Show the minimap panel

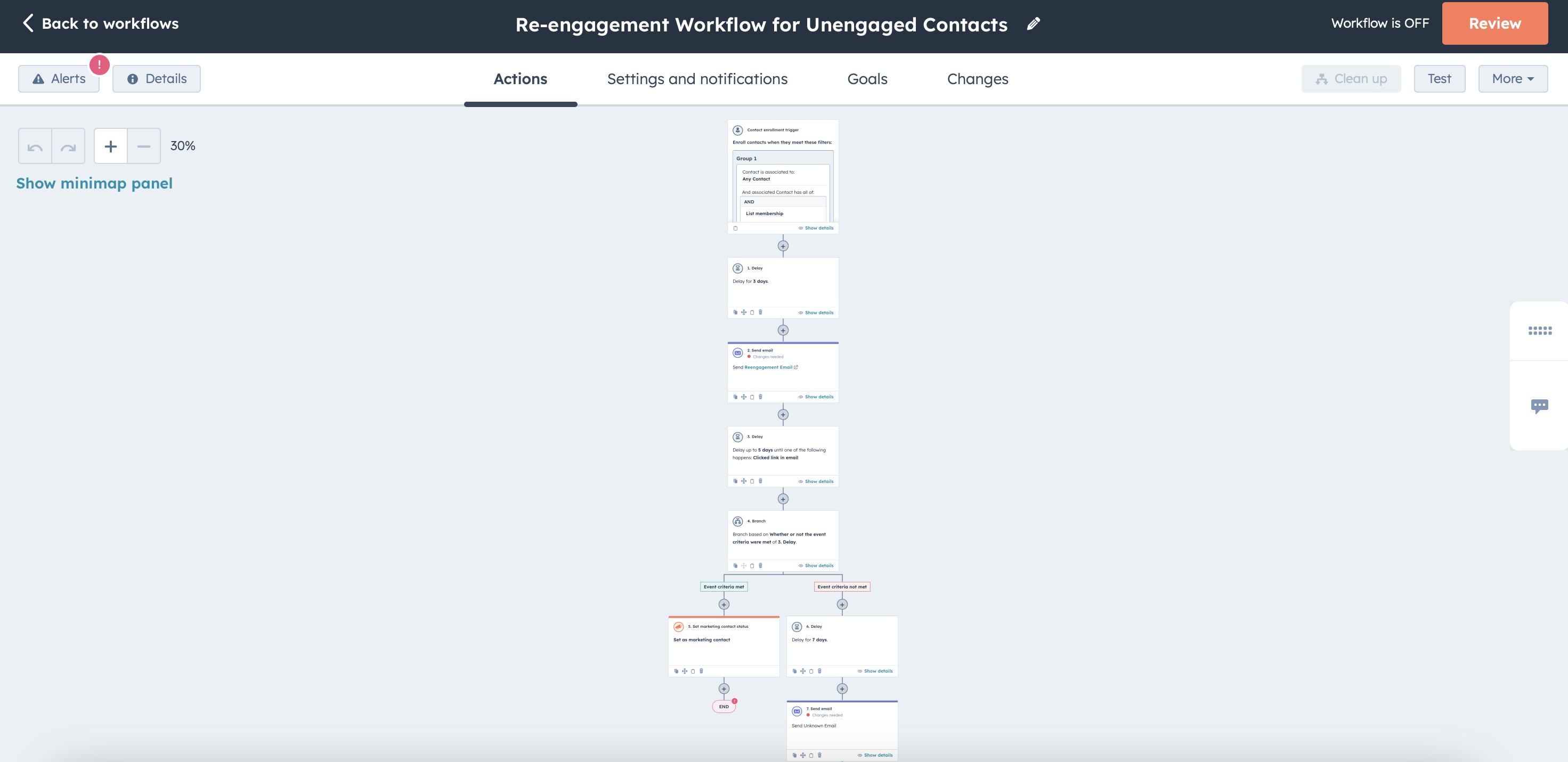[x=94, y=183]
